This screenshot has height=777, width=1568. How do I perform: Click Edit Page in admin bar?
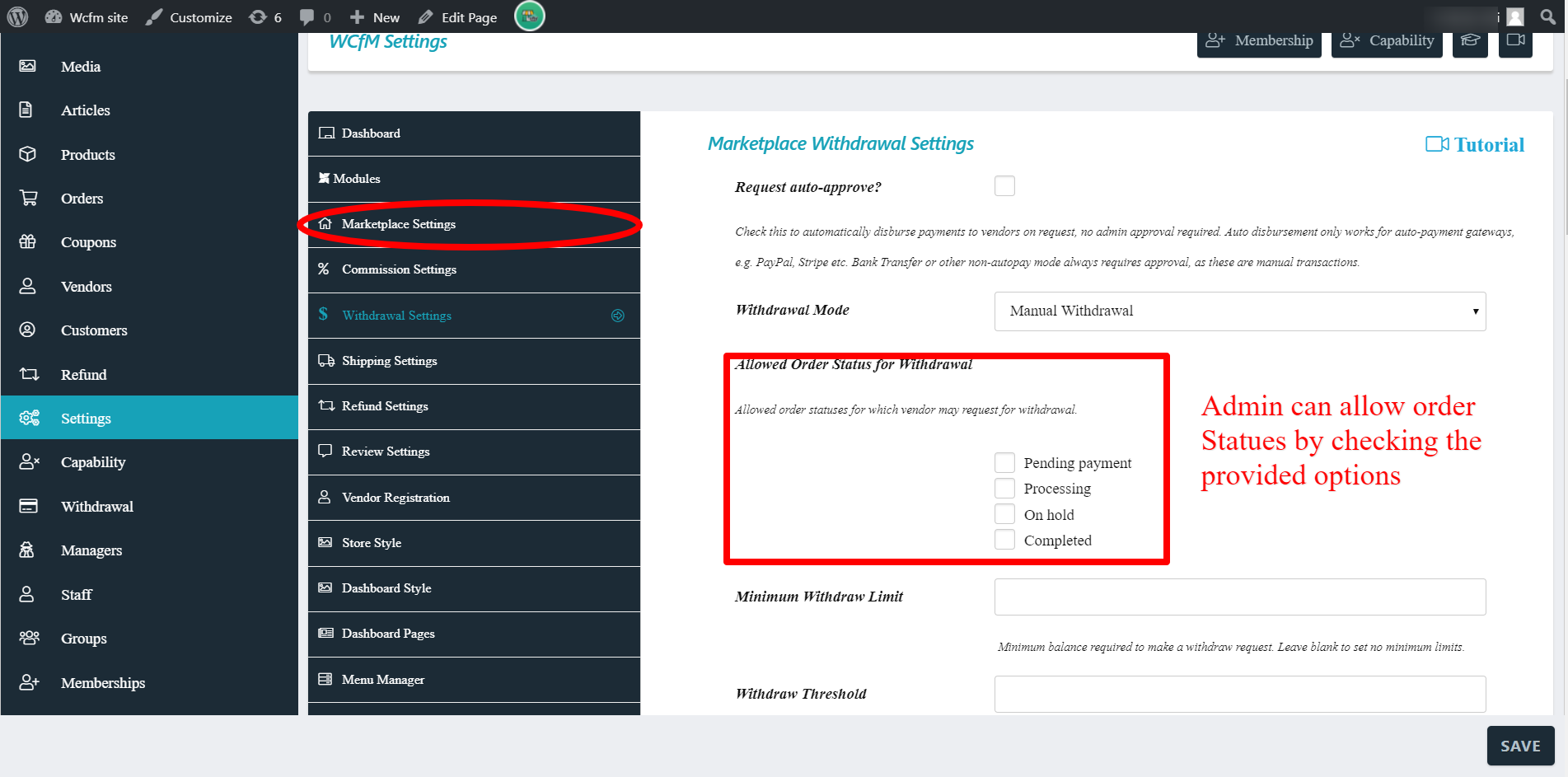(457, 17)
